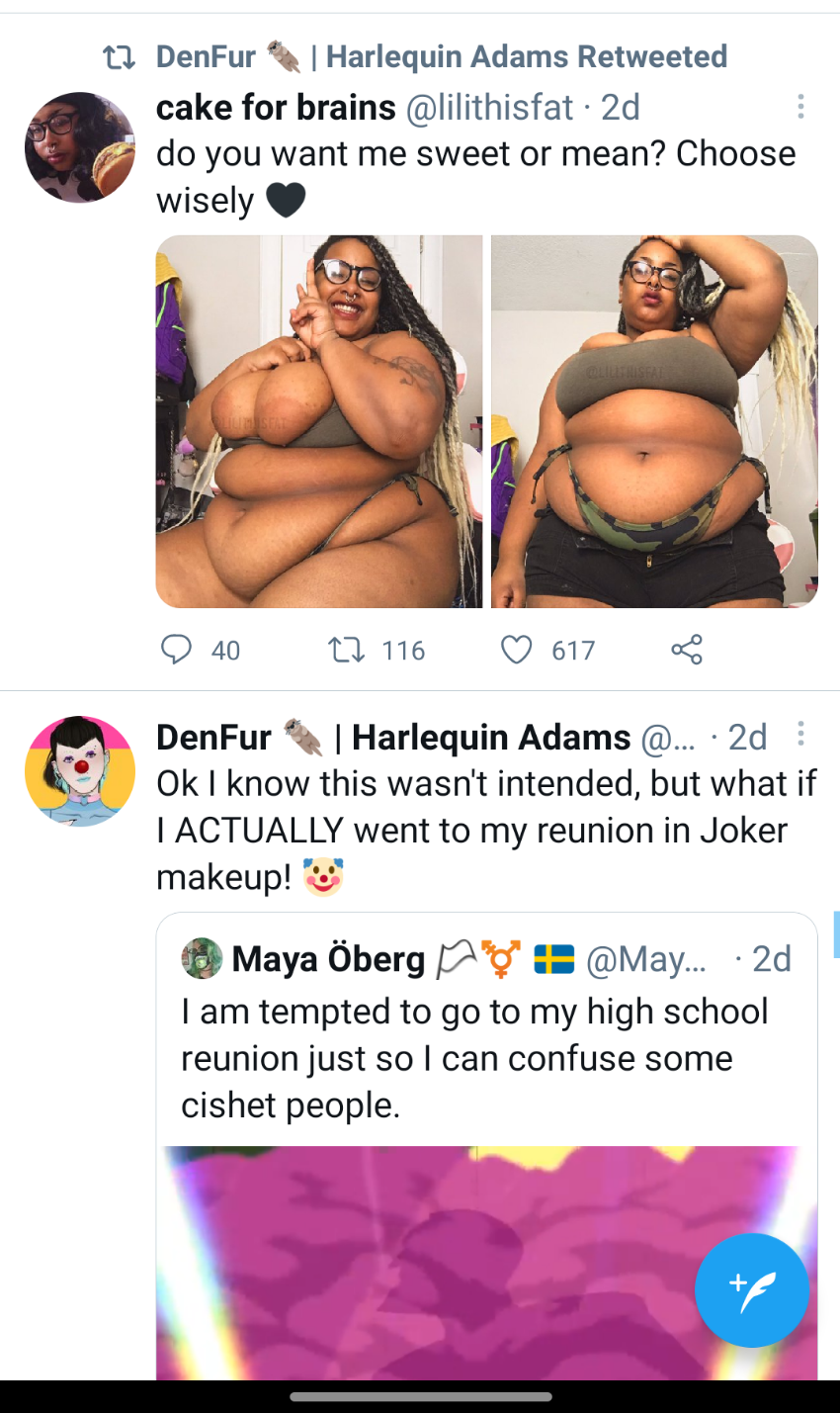Compose a new tweet with floating button
The width and height of the screenshot is (840, 1414).
tap(751, 1289)
